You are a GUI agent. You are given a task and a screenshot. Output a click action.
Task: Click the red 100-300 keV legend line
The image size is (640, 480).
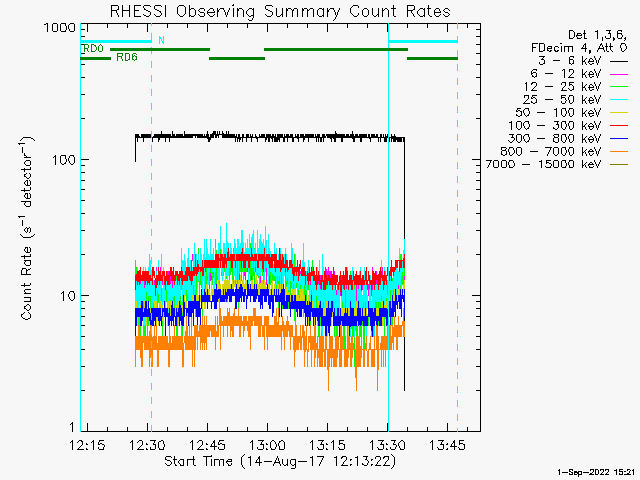(x=619, y=126)
